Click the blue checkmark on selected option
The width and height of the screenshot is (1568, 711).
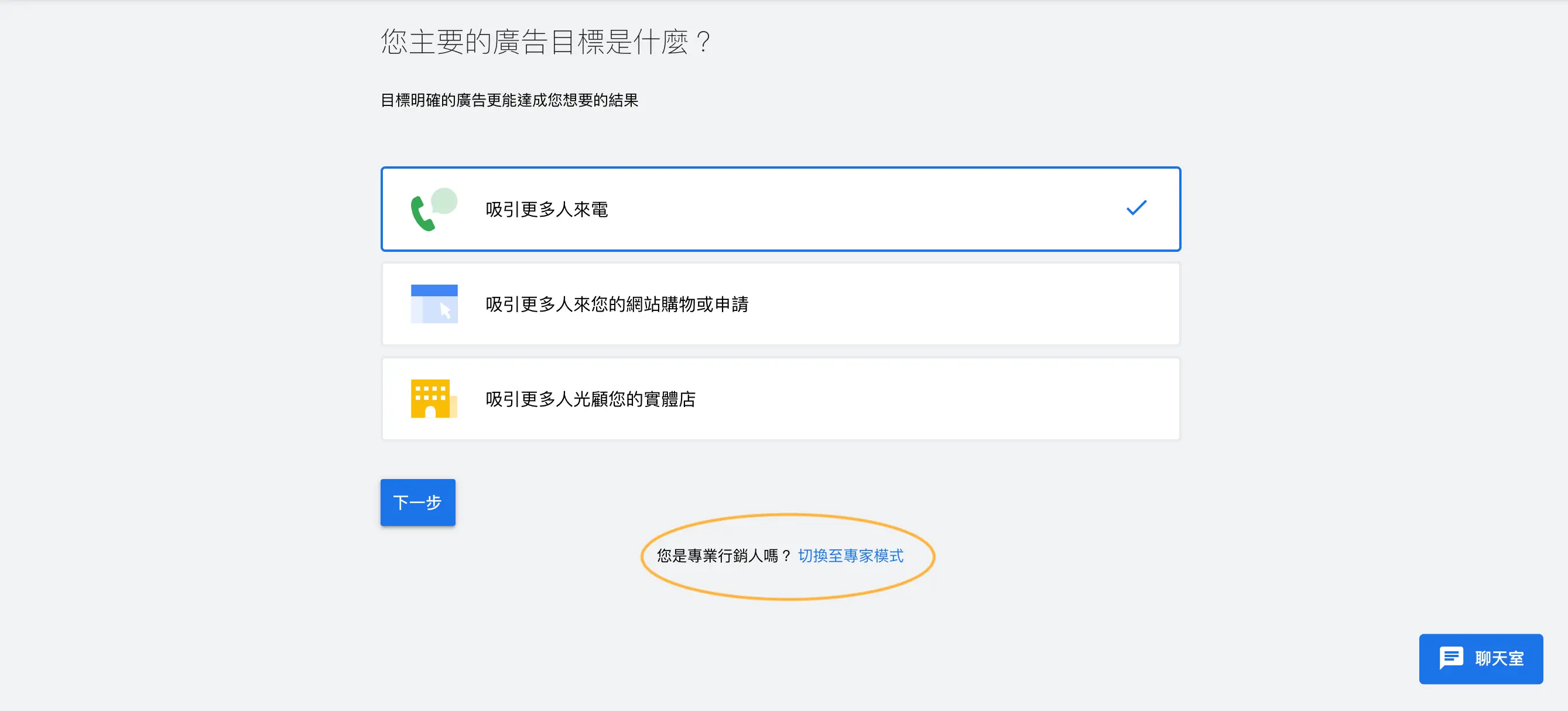(1136, 208)
